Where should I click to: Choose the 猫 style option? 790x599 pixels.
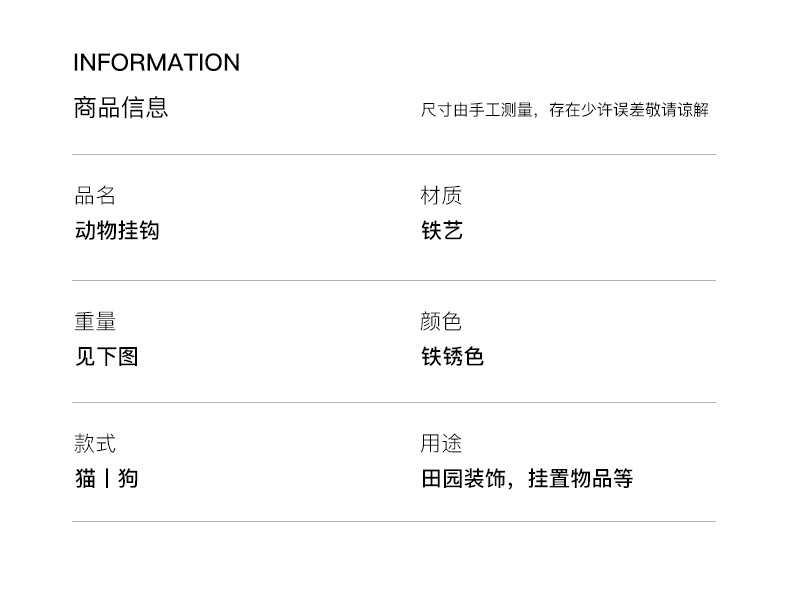tap(85, 479)
